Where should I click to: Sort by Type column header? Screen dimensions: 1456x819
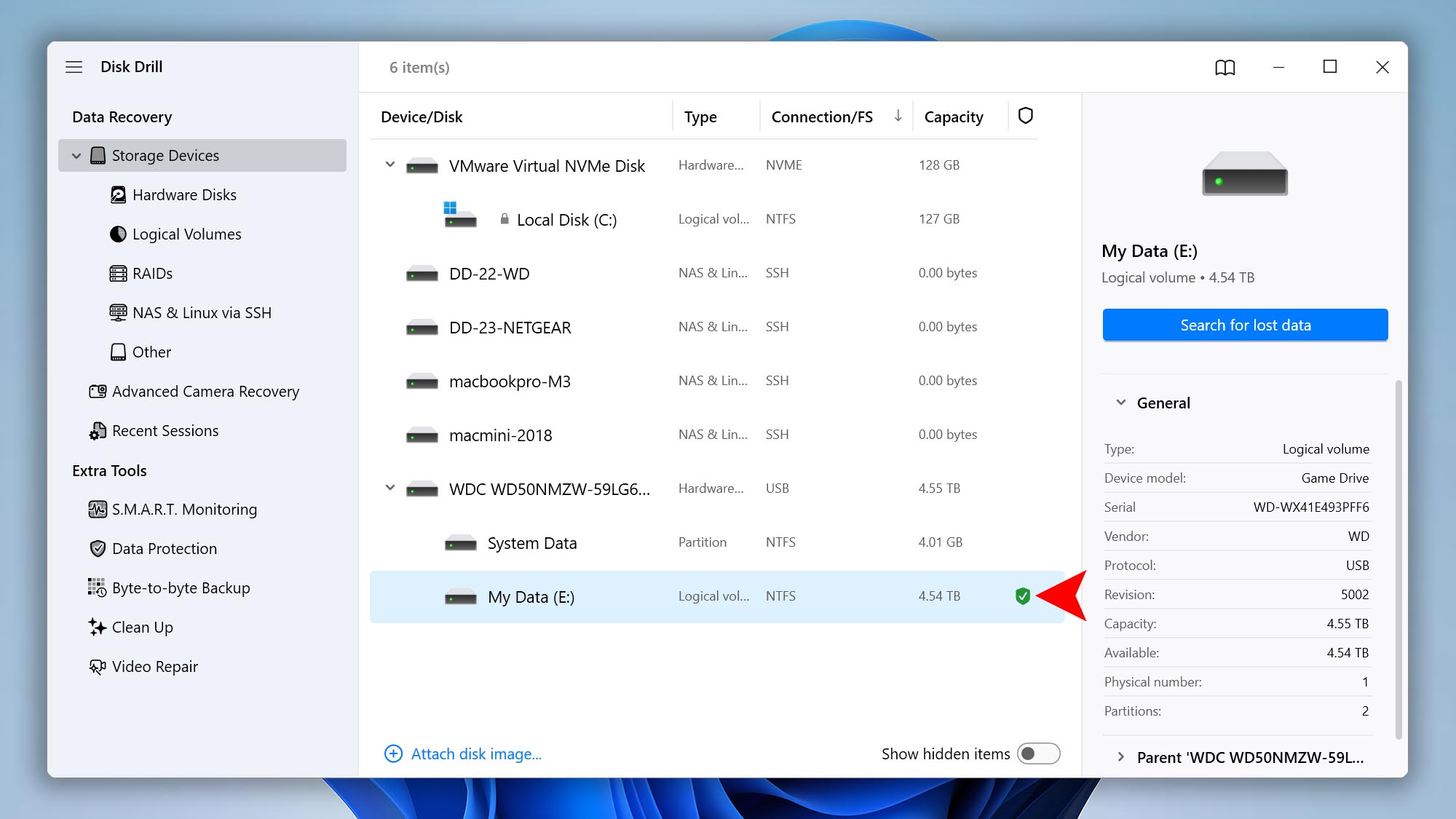(x=700, y=117)
